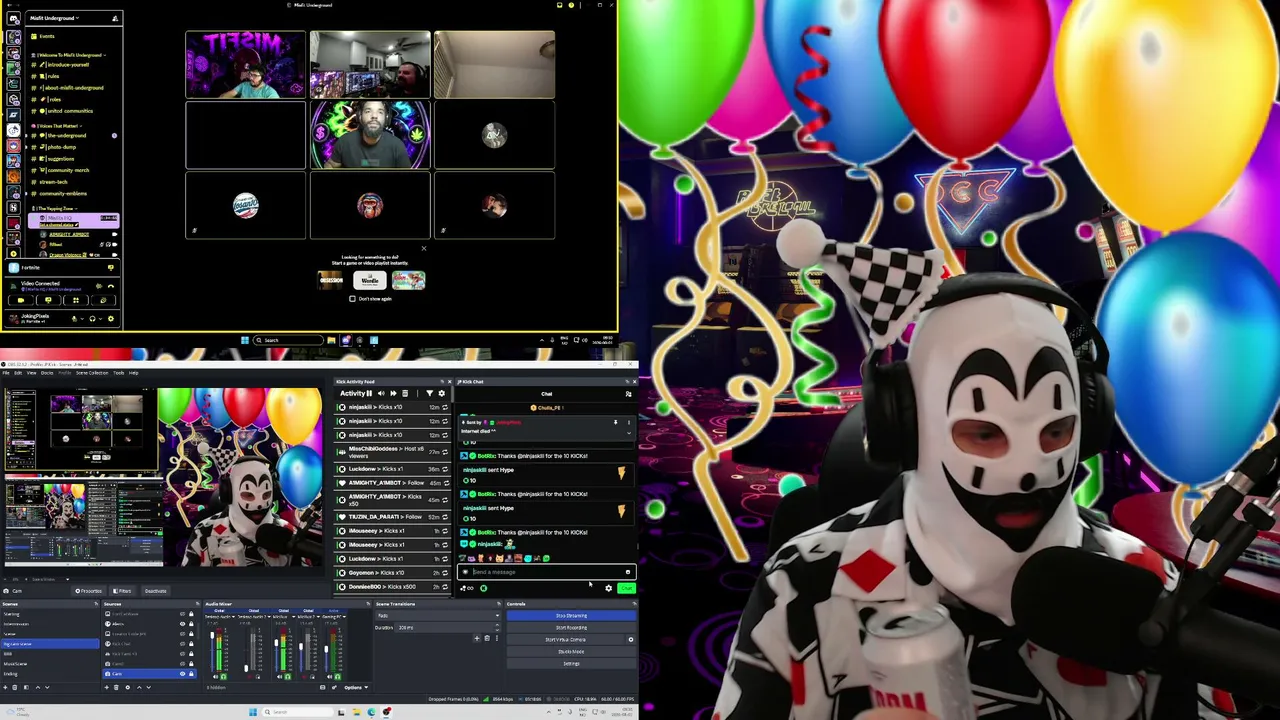Mute Activity Feed alert sounds
Screen dimensions: 1280x720
[381, 393]
